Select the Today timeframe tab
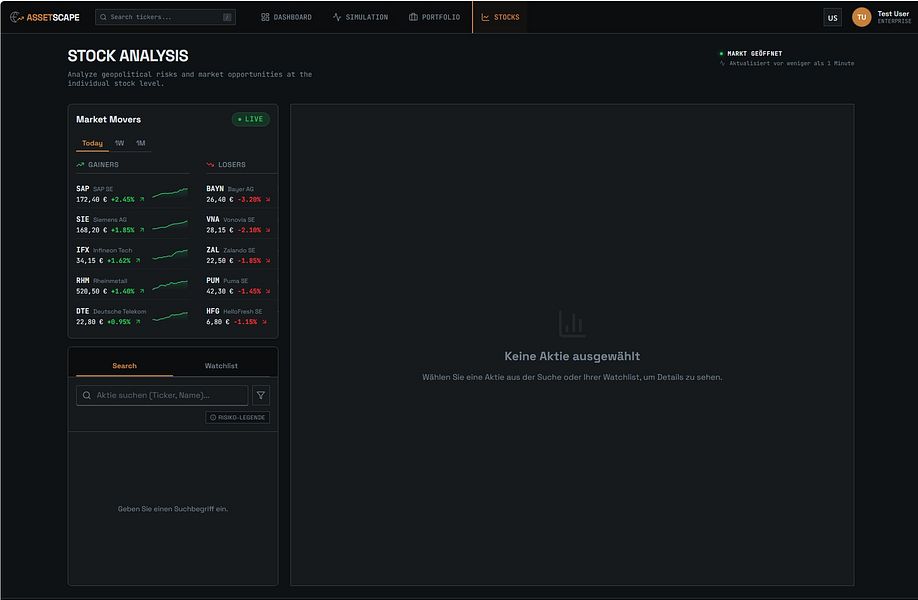 click(92, 143)
